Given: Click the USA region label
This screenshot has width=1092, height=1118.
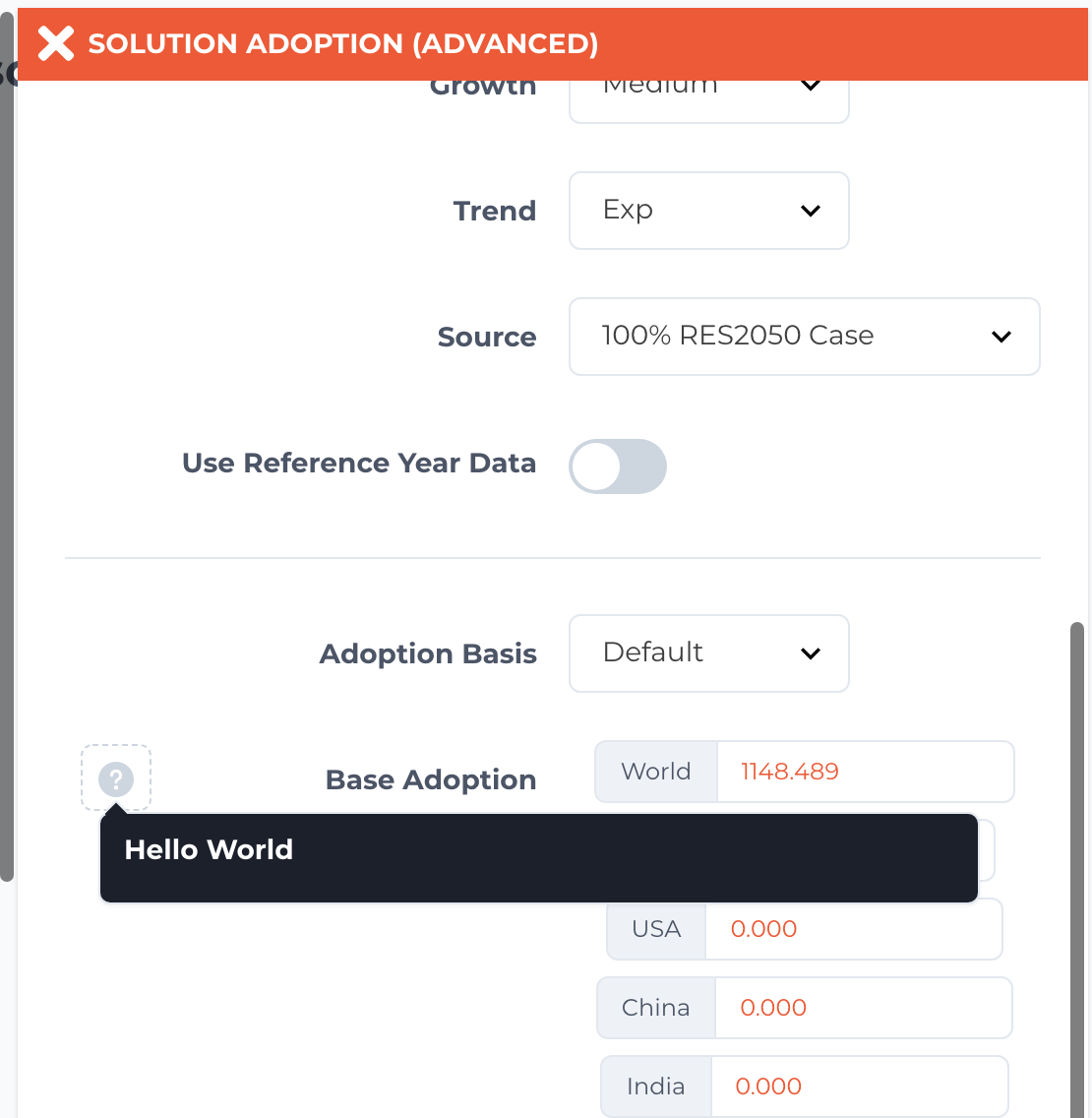Looking at the screenshot, I should point(656,929).
